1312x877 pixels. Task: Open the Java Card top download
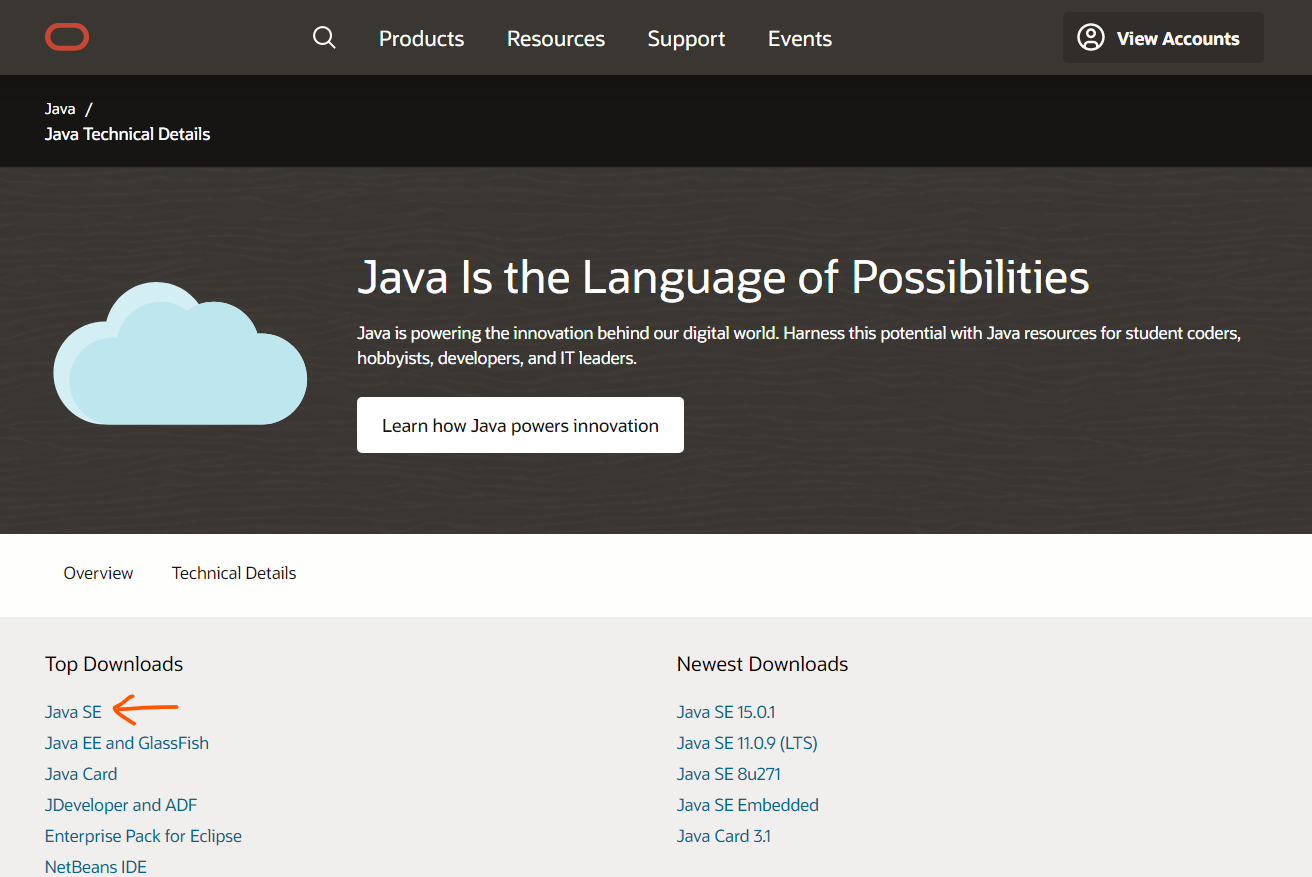[81, 774]
